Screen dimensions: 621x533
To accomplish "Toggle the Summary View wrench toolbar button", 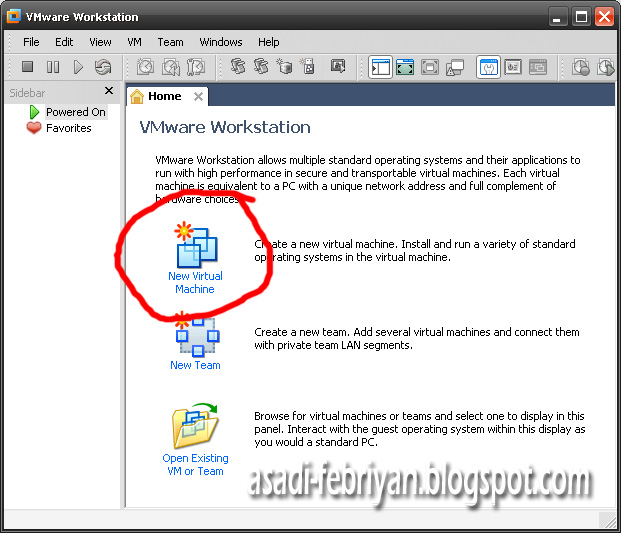I will point(488,67).
